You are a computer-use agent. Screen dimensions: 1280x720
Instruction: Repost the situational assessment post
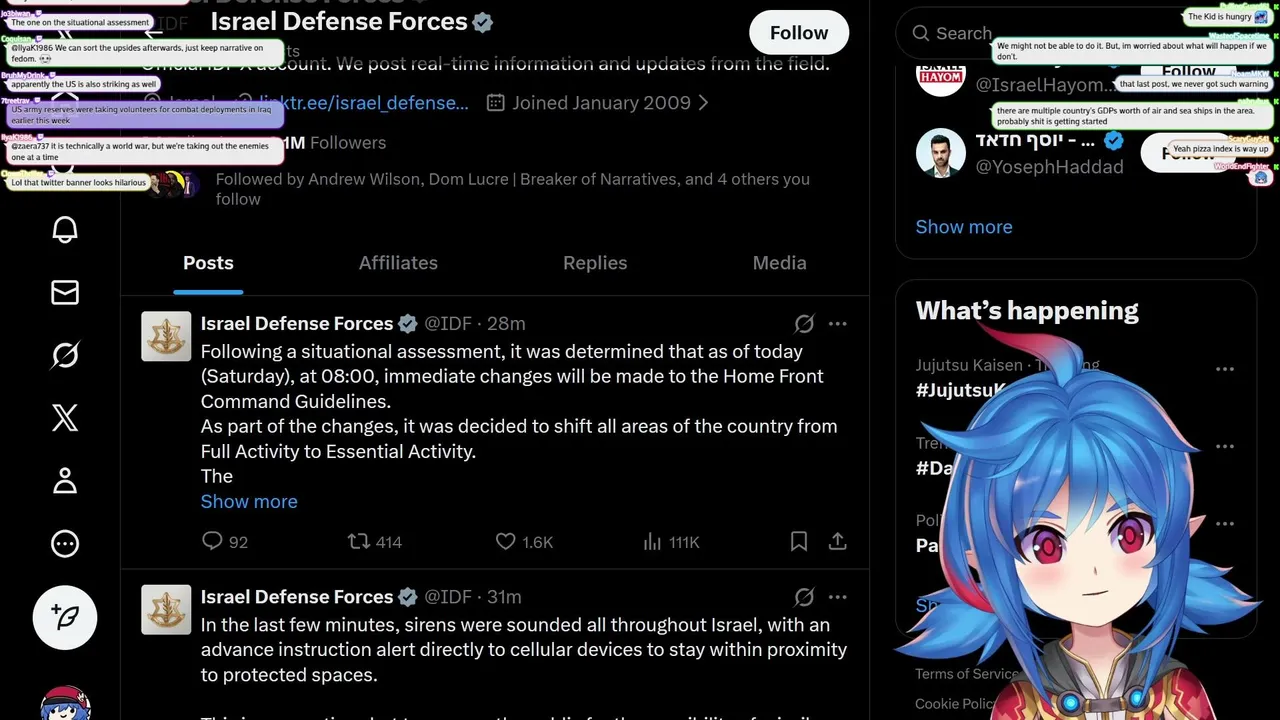[359, 541]
